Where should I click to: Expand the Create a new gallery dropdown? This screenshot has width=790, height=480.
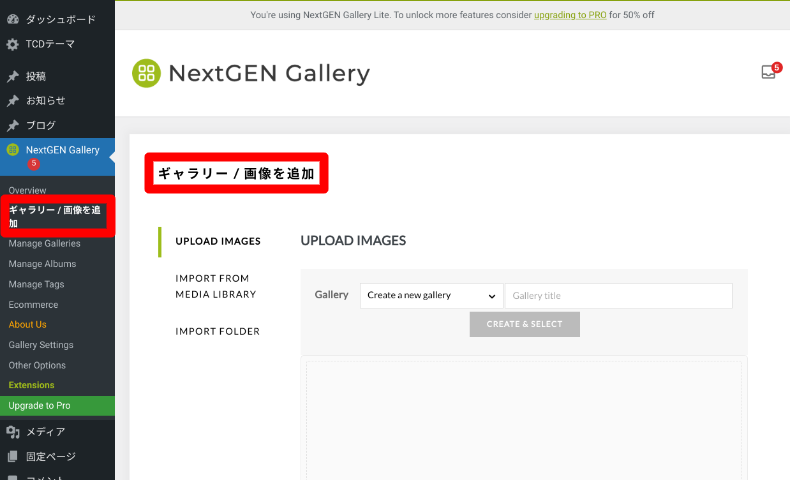[432, 296]
